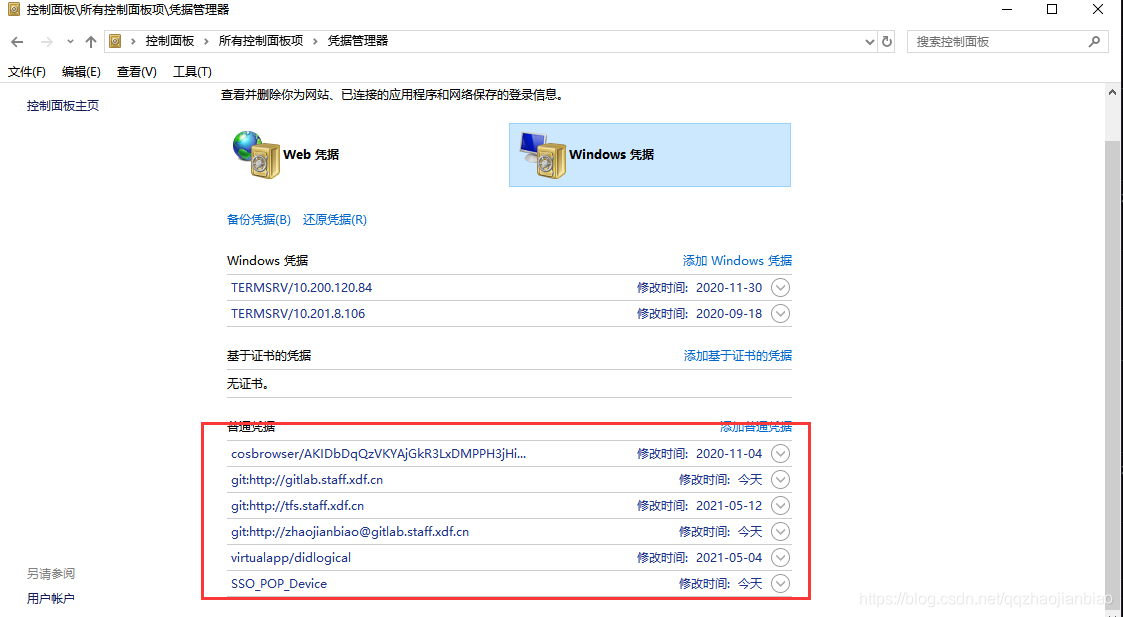Click the 凭据管理器 breadcrumb segment
The height and width of the screenshot is (617, 1123).
(357, 41)
